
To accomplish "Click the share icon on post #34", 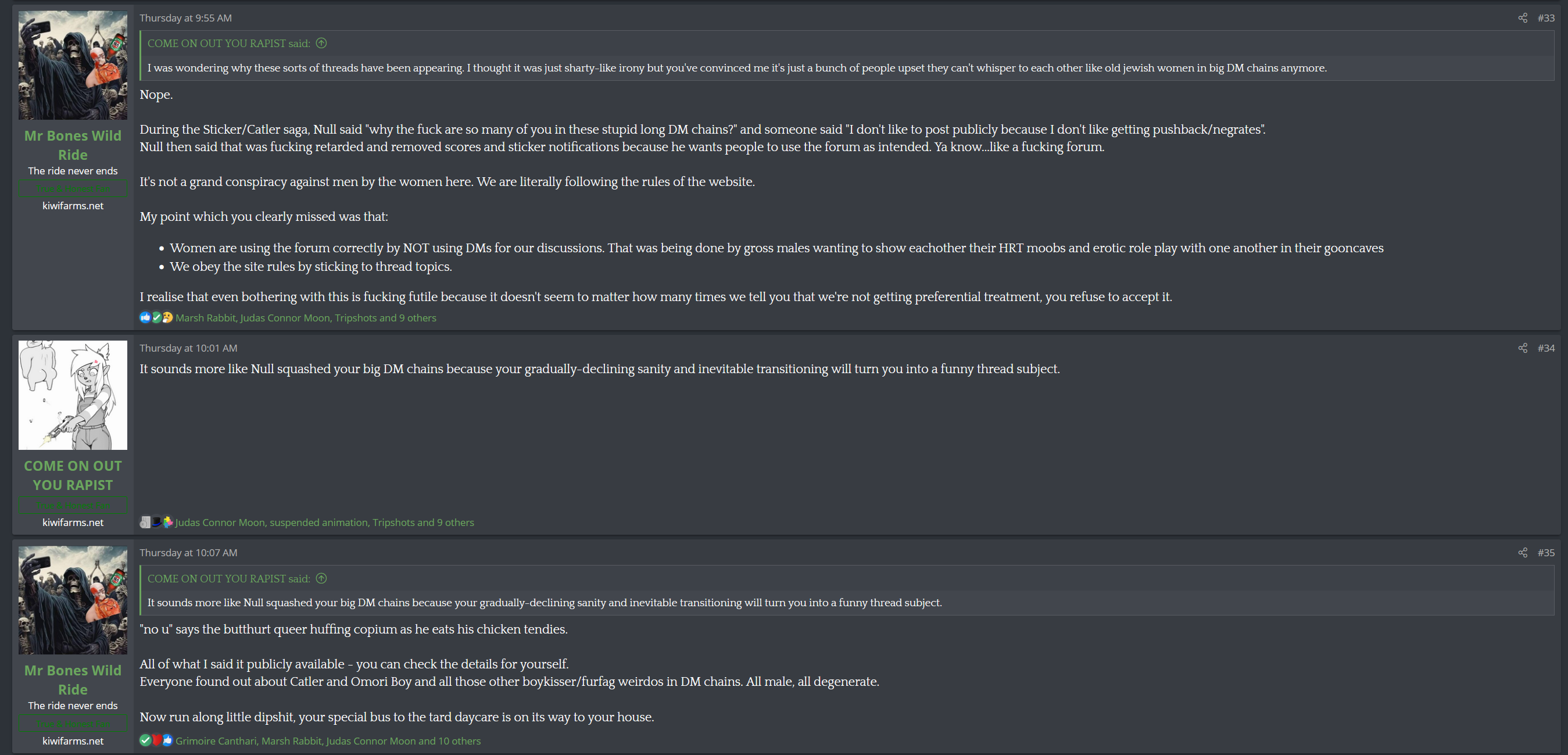I will click(1522, 348).
